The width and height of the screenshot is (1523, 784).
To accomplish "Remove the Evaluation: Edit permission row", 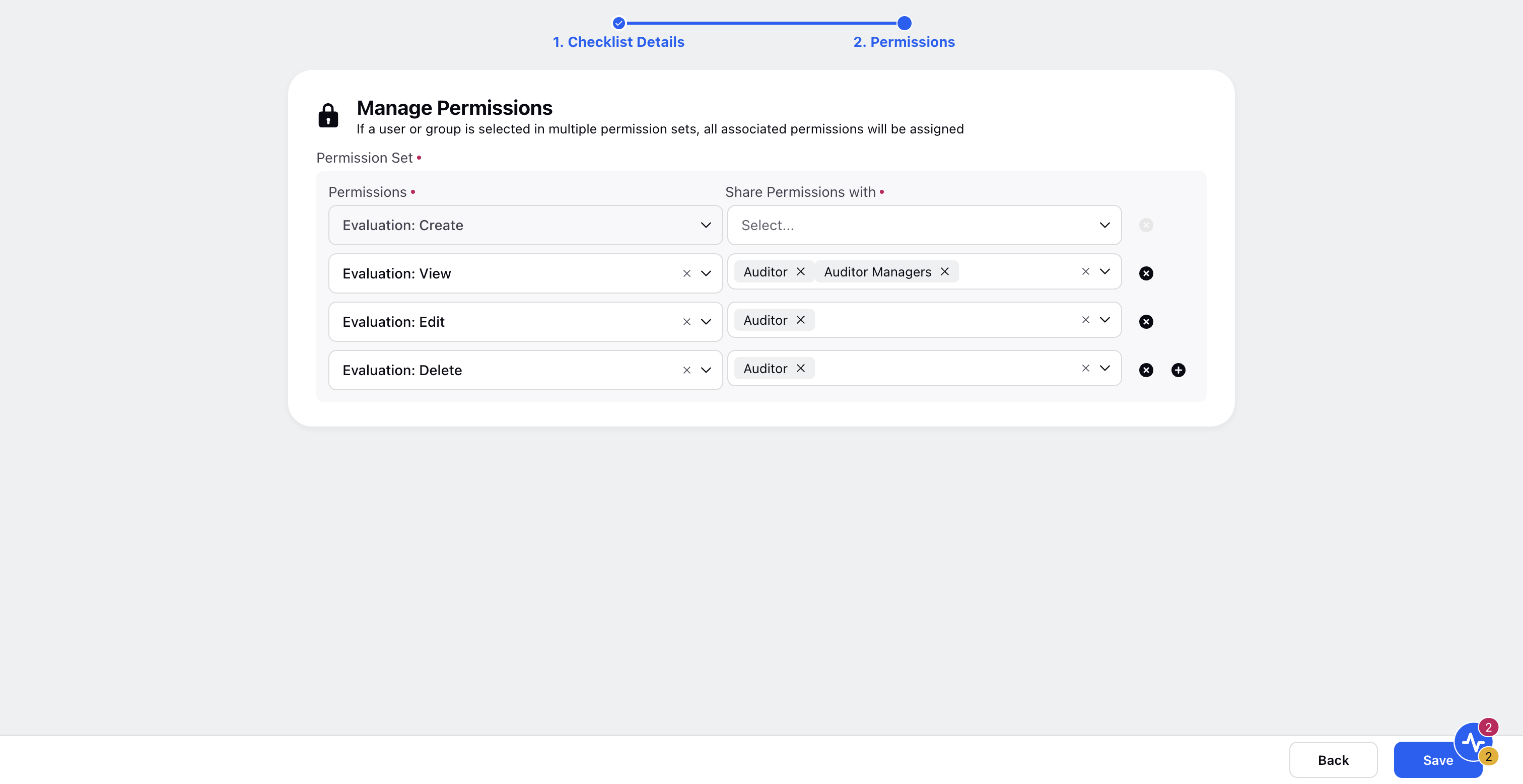I will [1146, 322].
